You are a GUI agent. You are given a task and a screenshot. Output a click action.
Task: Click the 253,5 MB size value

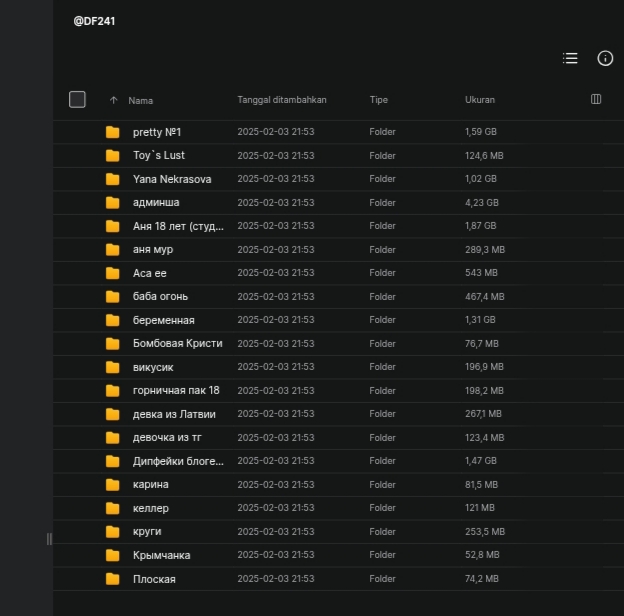(x=485, y=532)
